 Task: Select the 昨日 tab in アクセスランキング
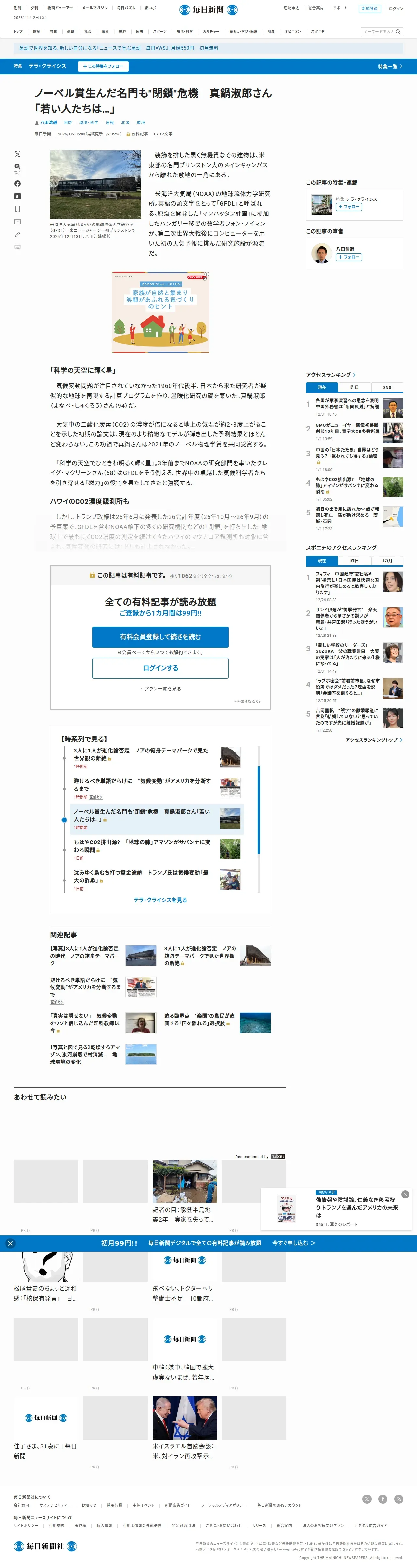(354, 387)
